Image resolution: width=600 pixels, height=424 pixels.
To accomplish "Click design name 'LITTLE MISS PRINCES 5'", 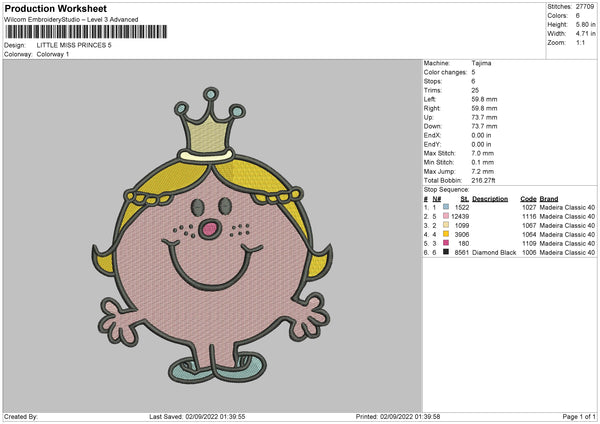I will coord(74,45).
